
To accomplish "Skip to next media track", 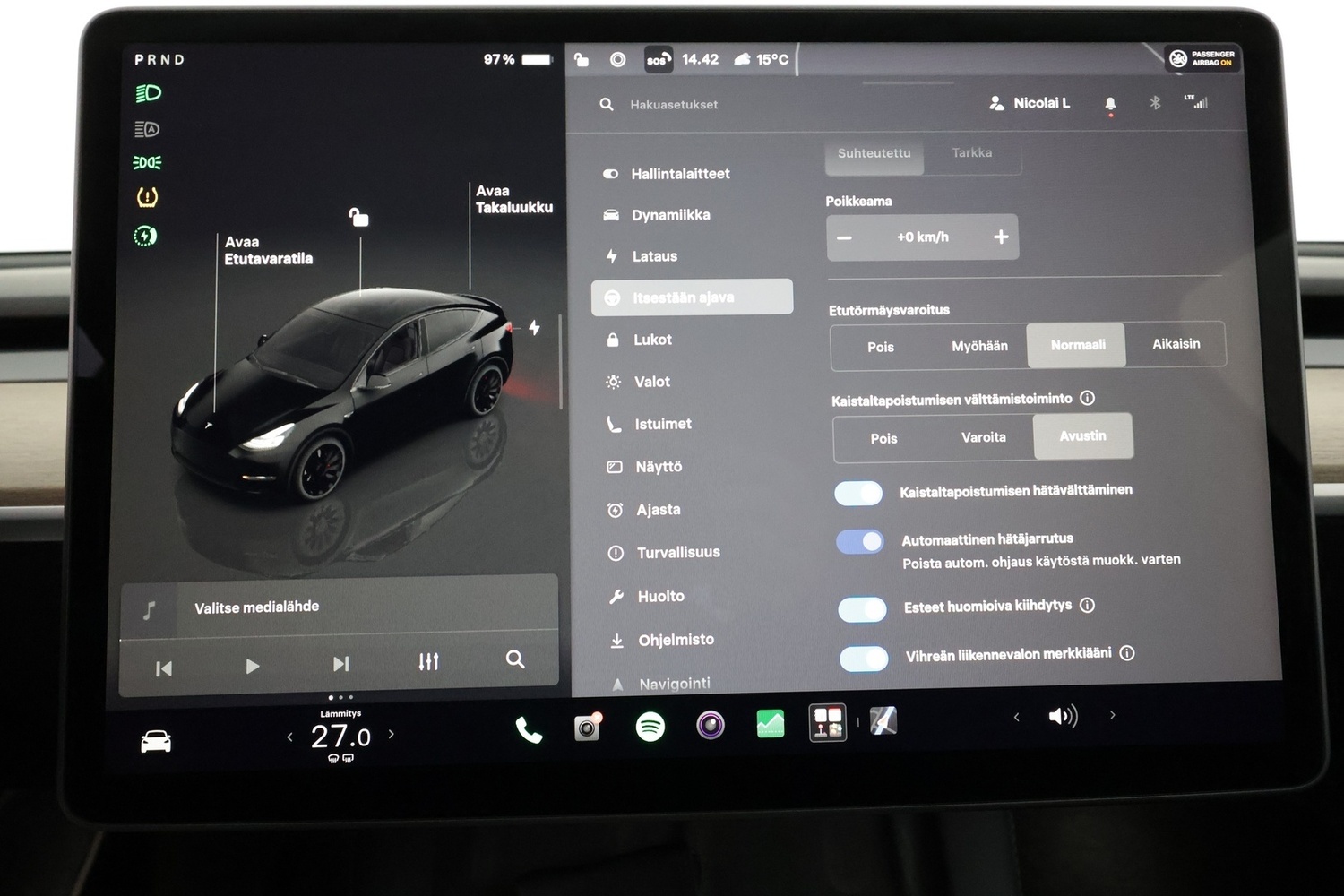I will tap(340, 664).
